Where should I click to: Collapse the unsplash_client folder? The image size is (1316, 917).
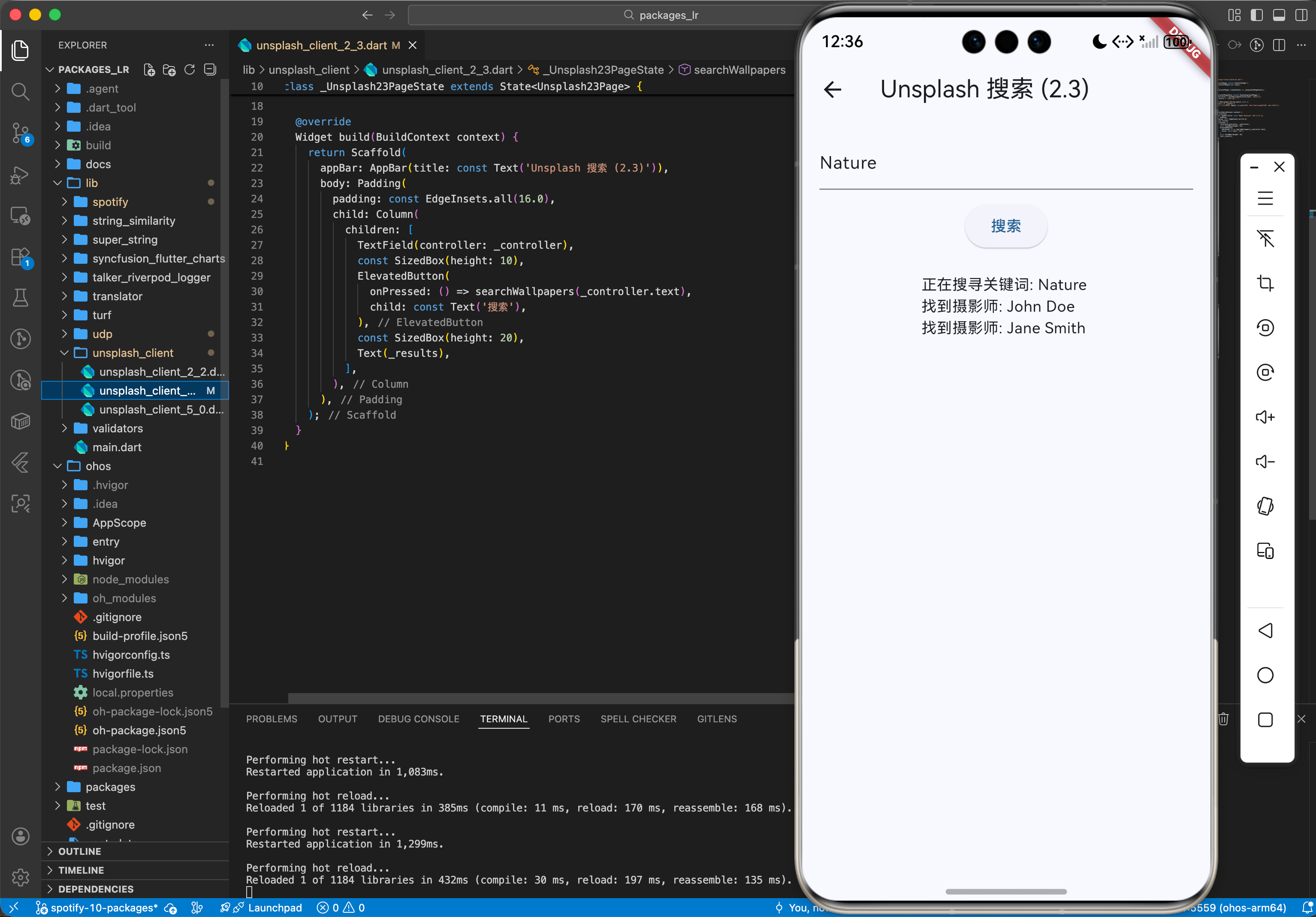(133, 353)
